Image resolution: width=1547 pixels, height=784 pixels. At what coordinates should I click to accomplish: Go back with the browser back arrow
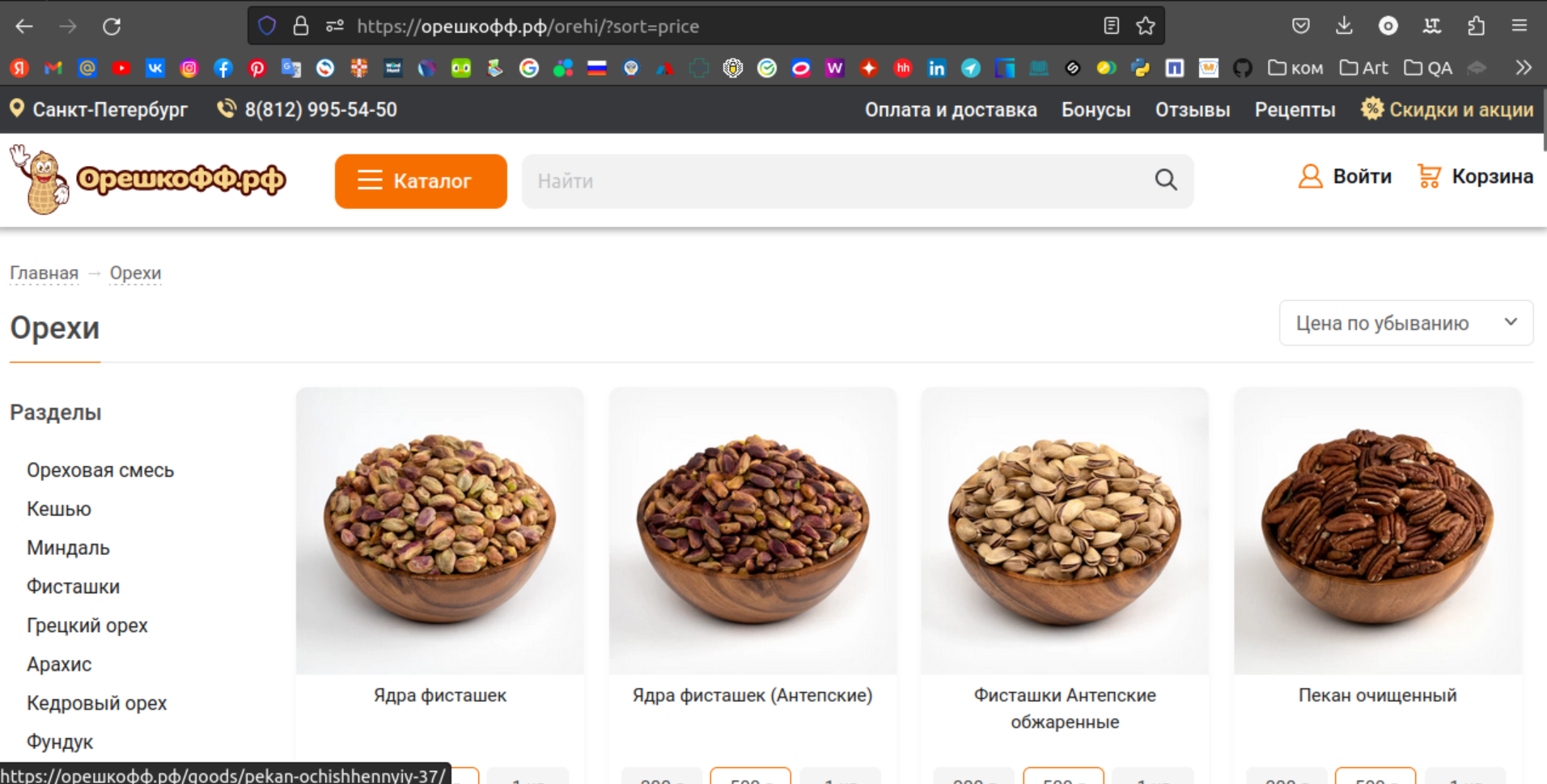pyautogui.click(x=24, y=27)
